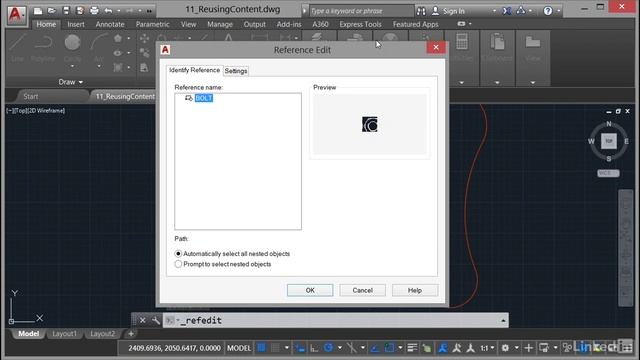Toggle object snap in status bar

click(389, 348)
